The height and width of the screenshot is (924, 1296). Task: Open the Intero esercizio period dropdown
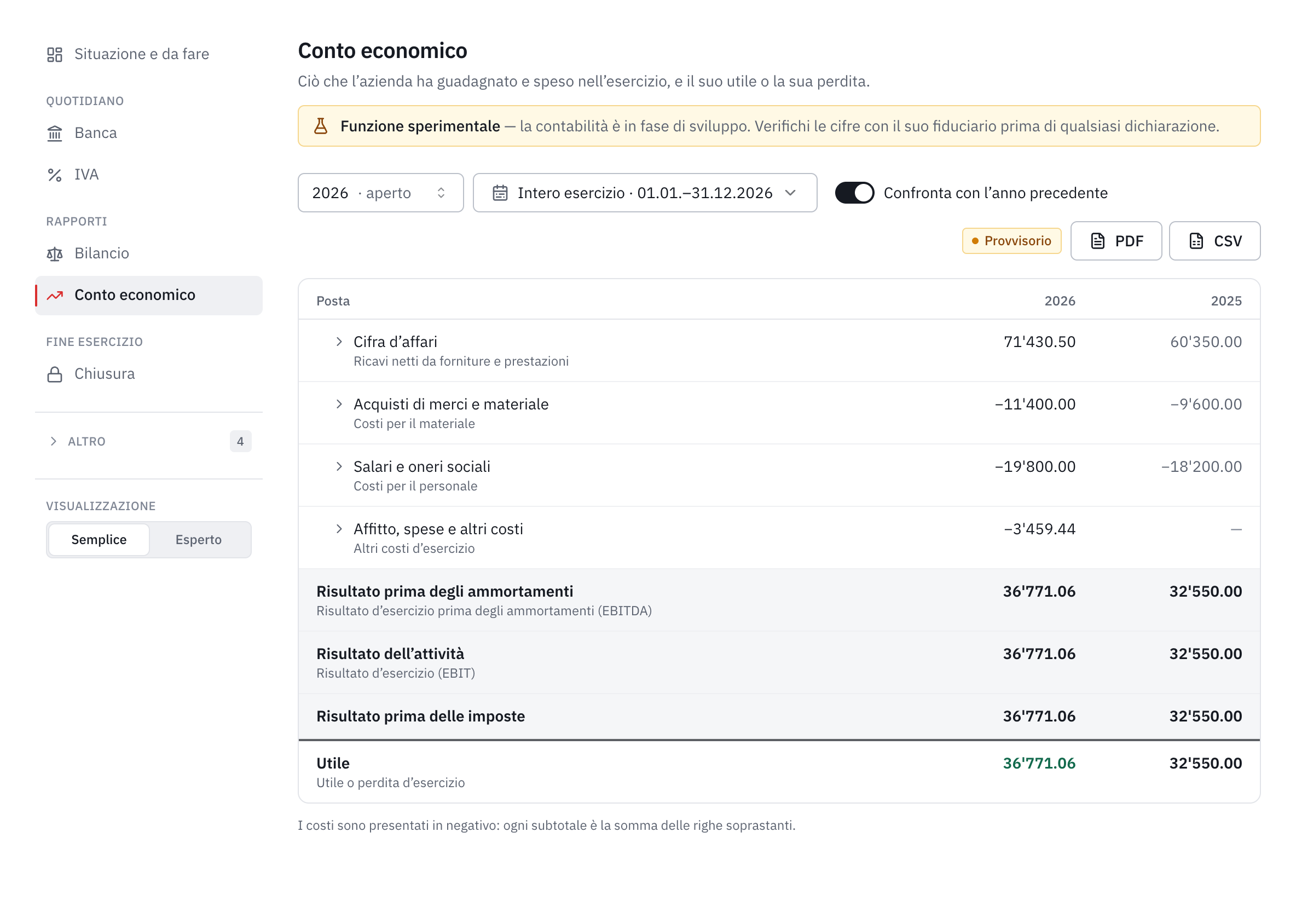click(645, 193)
